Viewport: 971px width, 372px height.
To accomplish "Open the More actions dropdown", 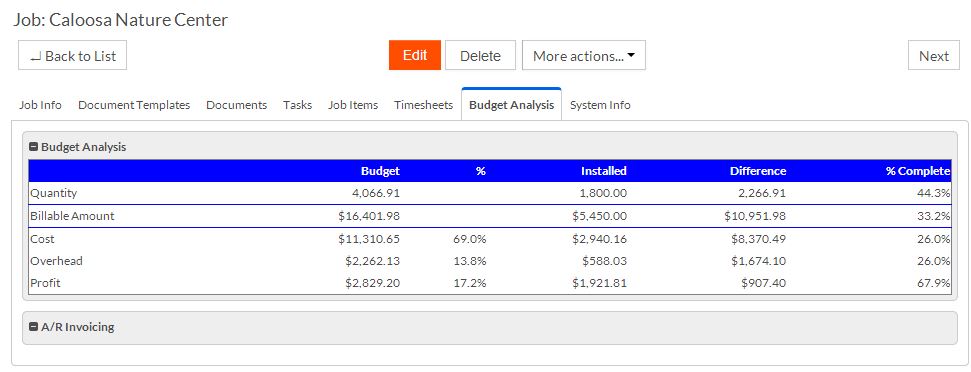I will (x=584, y=56).
